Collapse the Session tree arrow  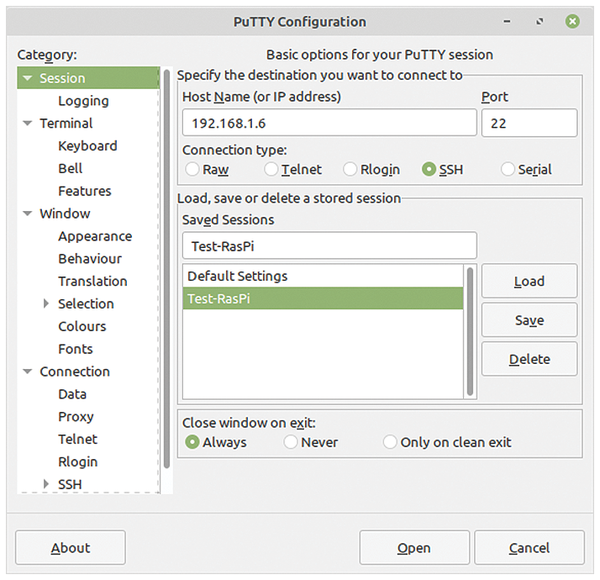pos(28,78)
